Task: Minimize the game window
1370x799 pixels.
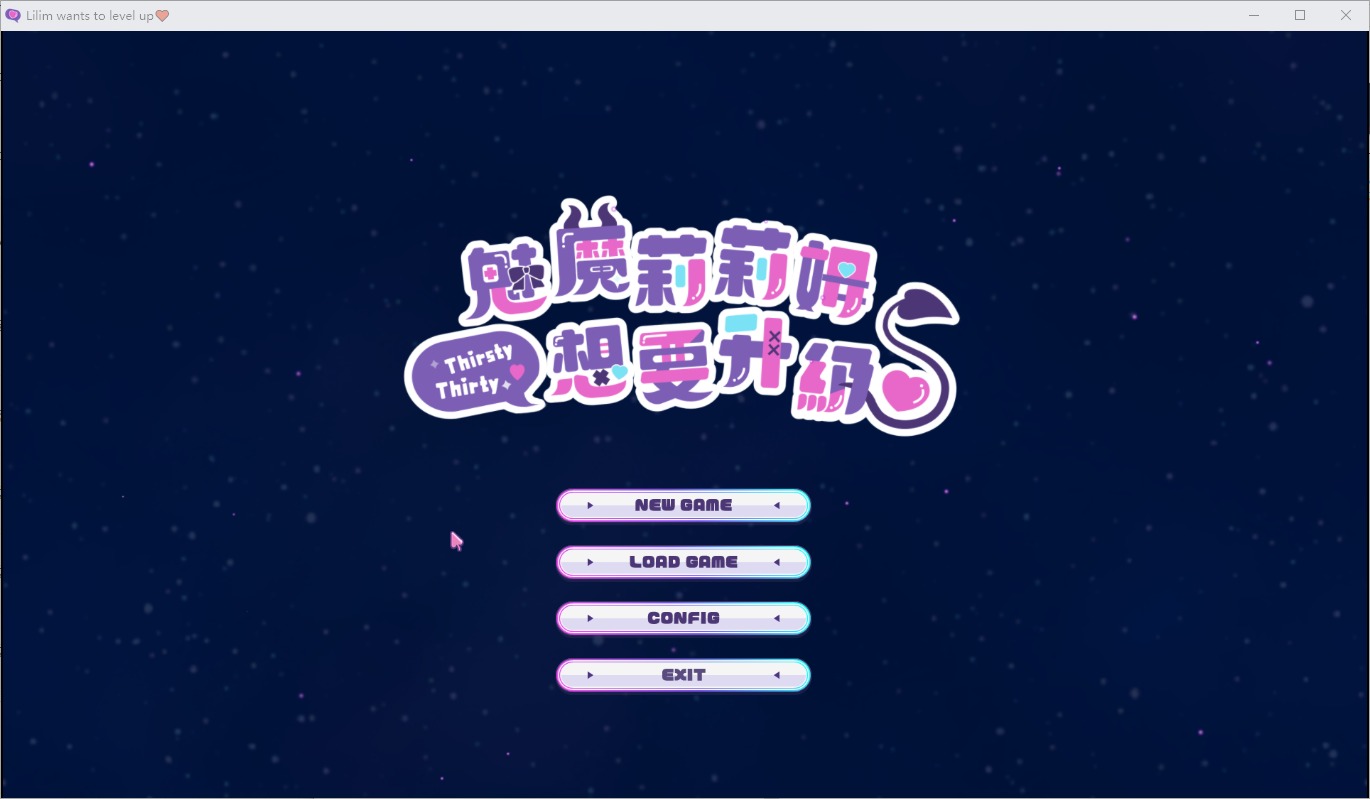Action: point(1254,15)
